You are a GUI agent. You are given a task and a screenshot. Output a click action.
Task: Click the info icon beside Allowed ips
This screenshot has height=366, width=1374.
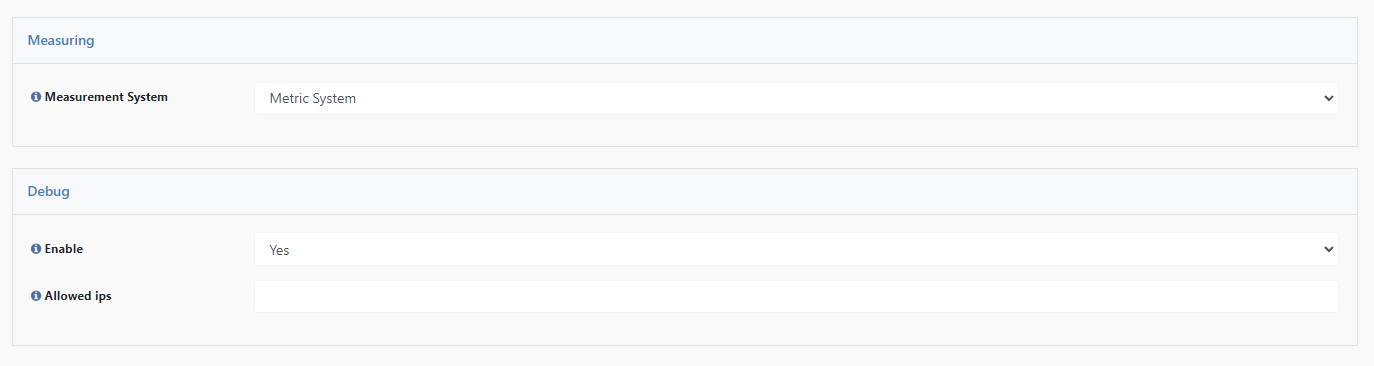36,297
